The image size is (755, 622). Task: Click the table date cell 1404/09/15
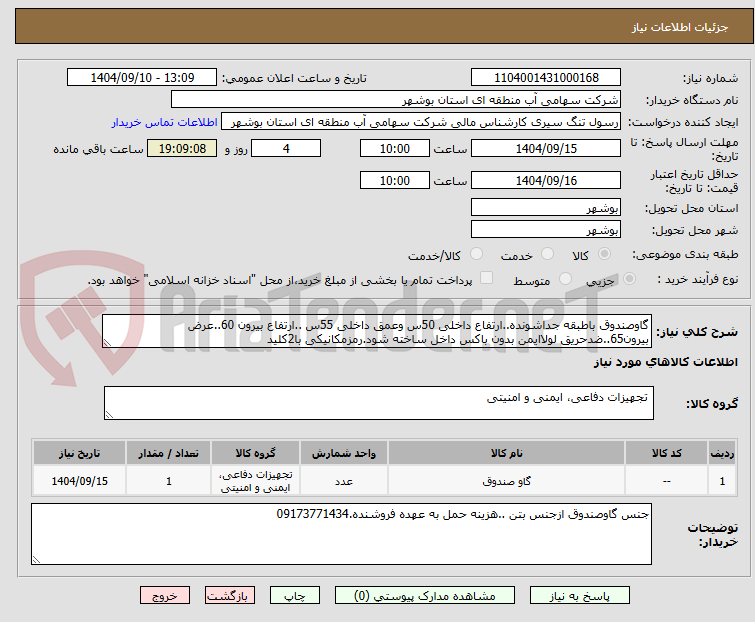79,481
